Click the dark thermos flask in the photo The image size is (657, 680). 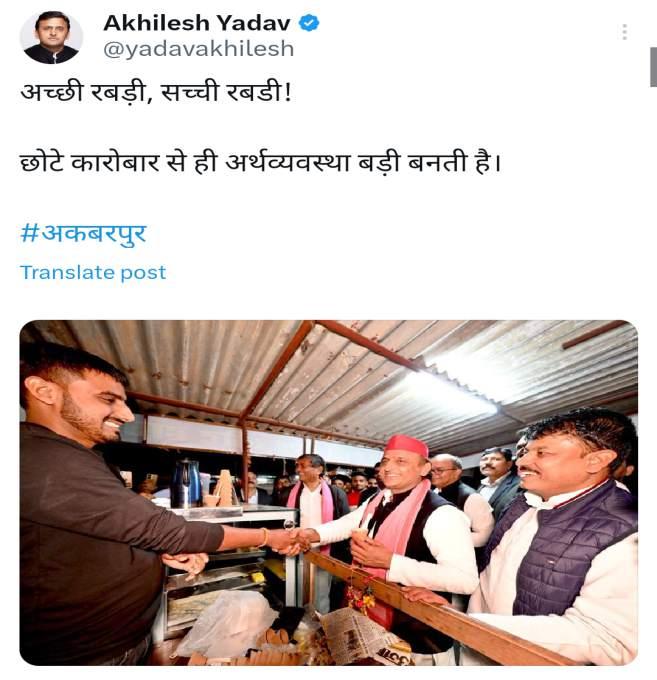tap(186, 483)
